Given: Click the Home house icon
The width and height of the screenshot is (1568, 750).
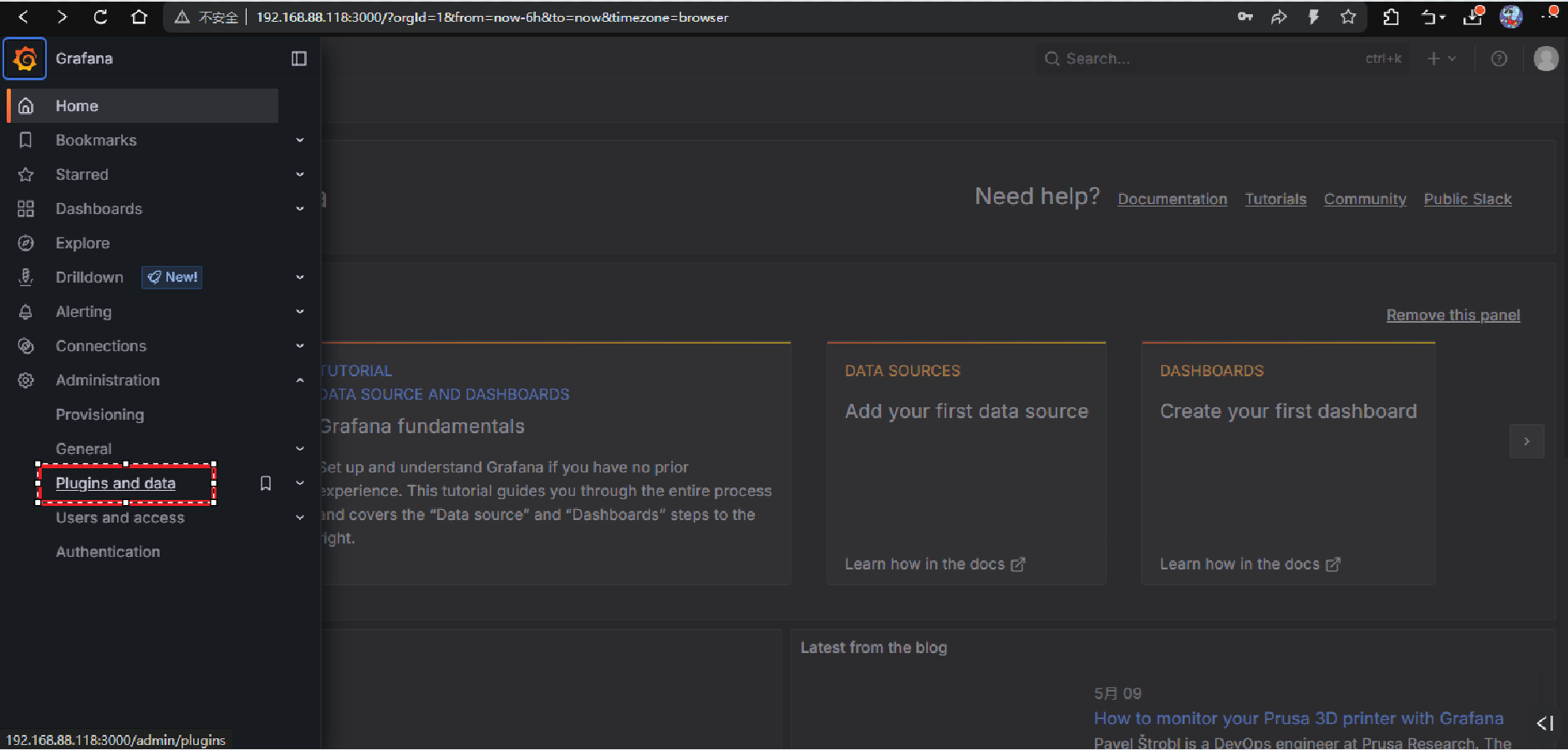Looking at the screenshot, I should click(26, 106).
